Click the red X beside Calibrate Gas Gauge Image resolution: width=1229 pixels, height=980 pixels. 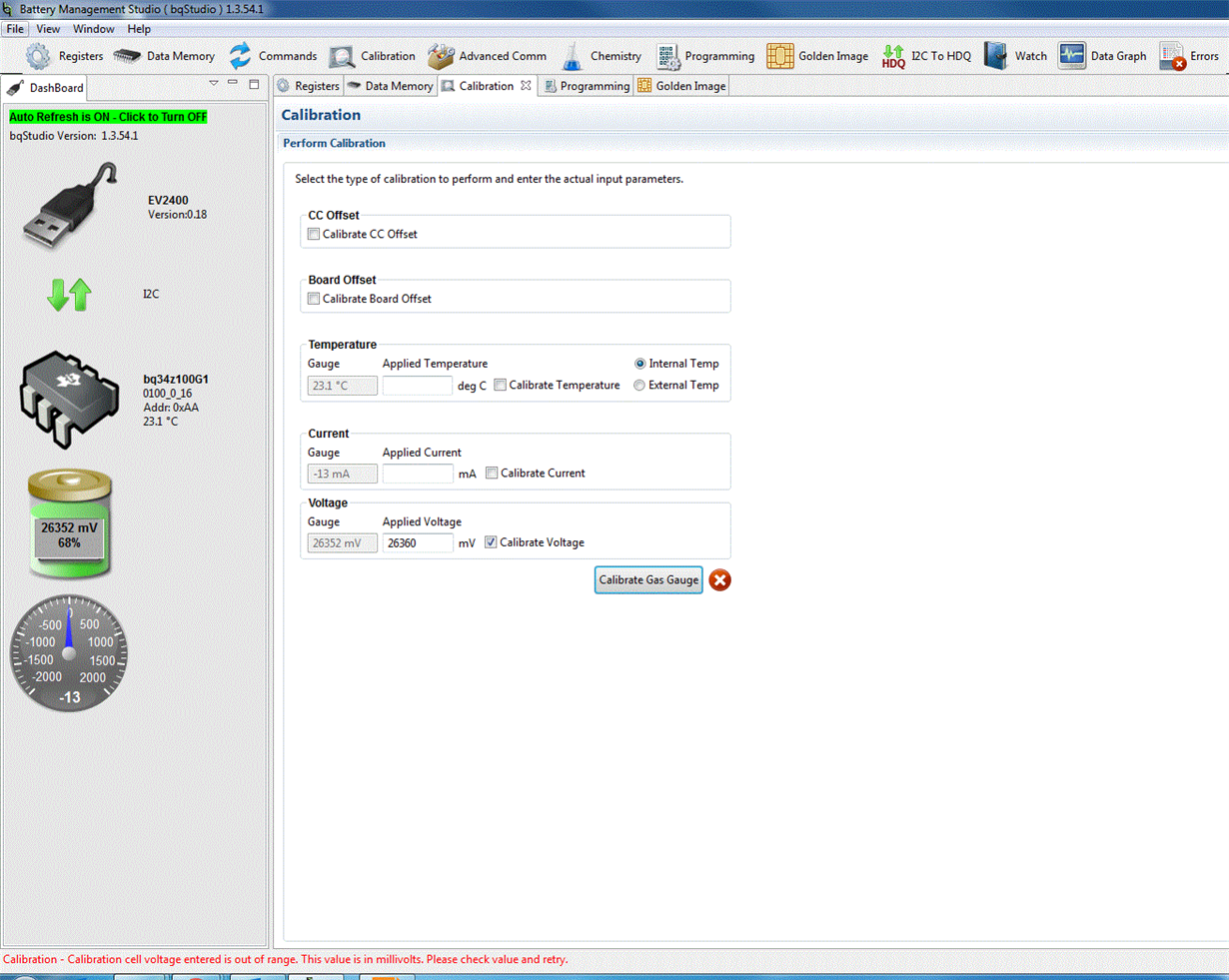coord(719,580)
